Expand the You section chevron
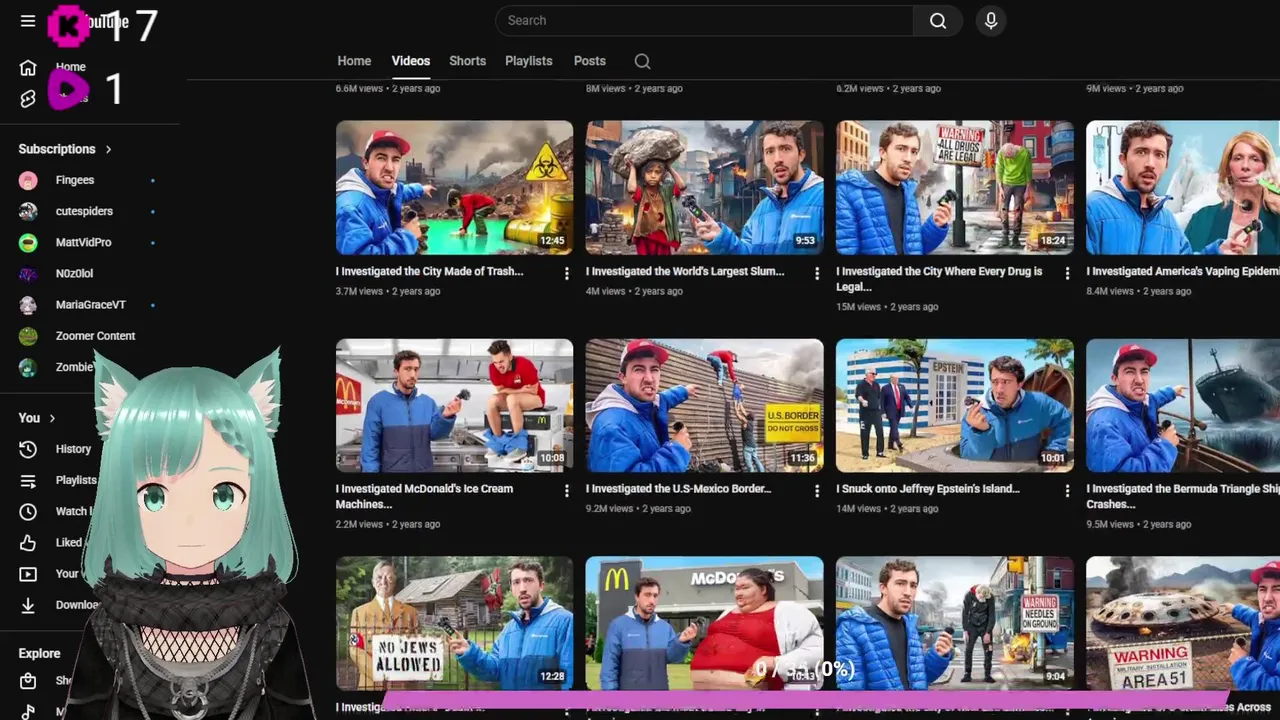This screenshot has width=1280, height=720. [53, 418]
